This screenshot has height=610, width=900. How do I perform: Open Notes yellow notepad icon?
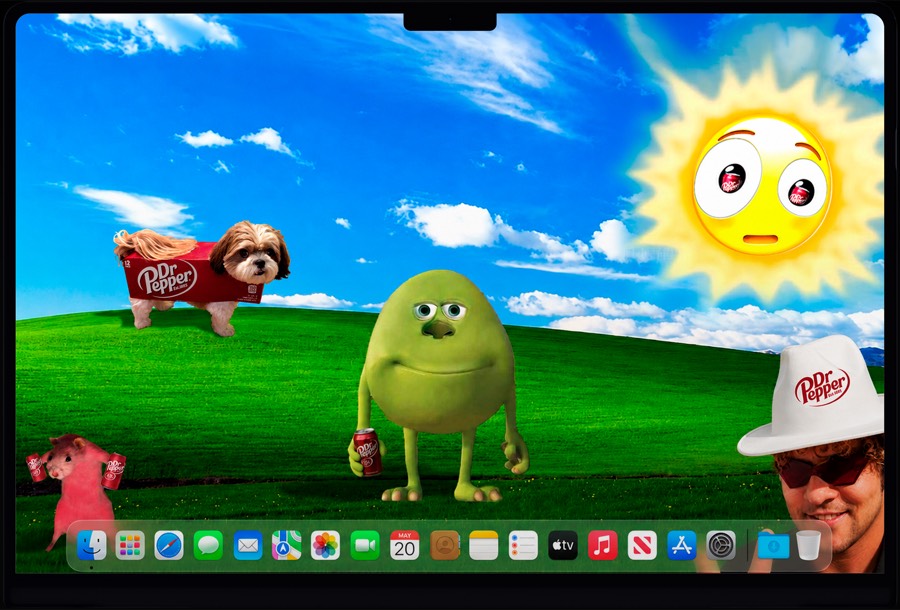coord(484,545)
